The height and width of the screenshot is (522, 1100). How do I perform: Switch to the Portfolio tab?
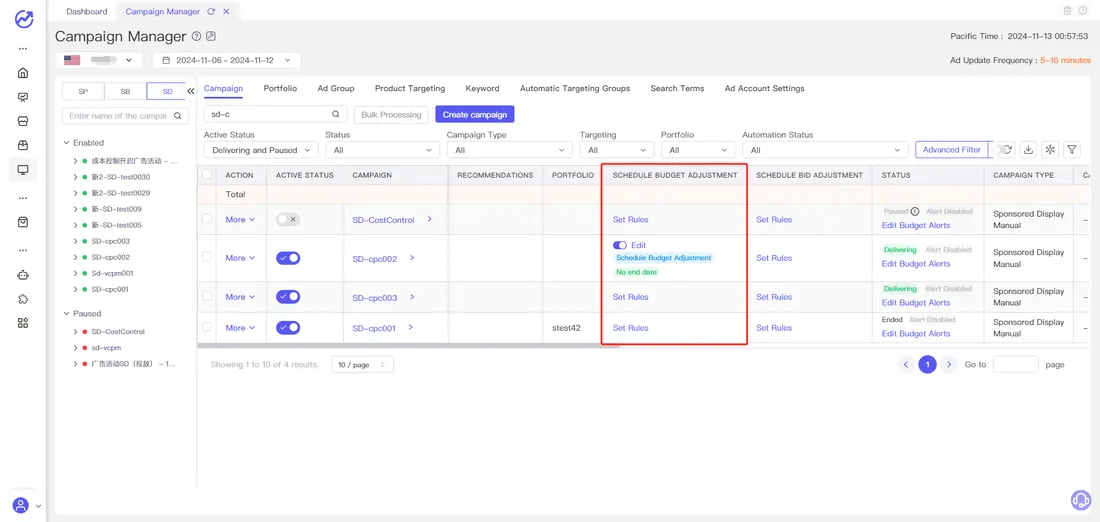tap(280, 88)
